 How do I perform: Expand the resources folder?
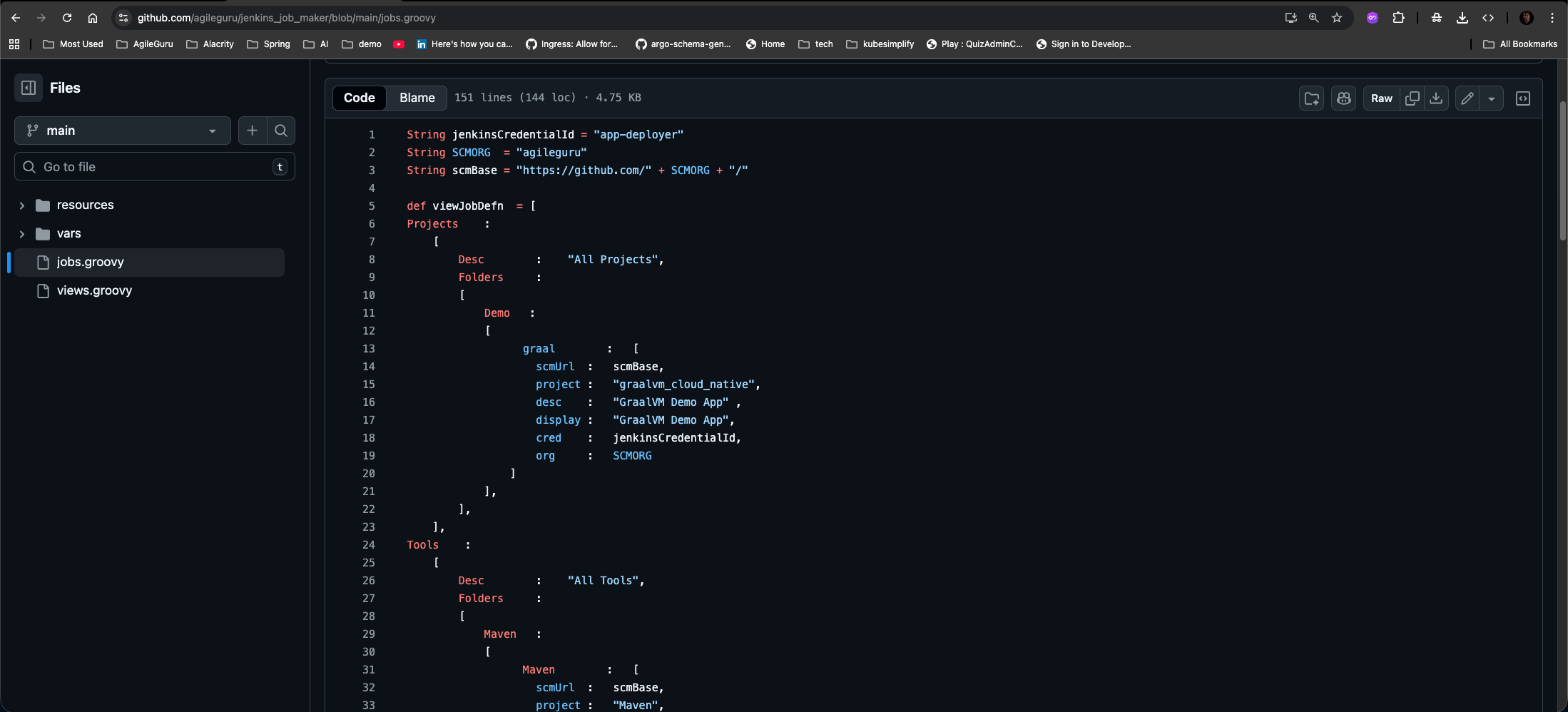click(x=22, y=205)
